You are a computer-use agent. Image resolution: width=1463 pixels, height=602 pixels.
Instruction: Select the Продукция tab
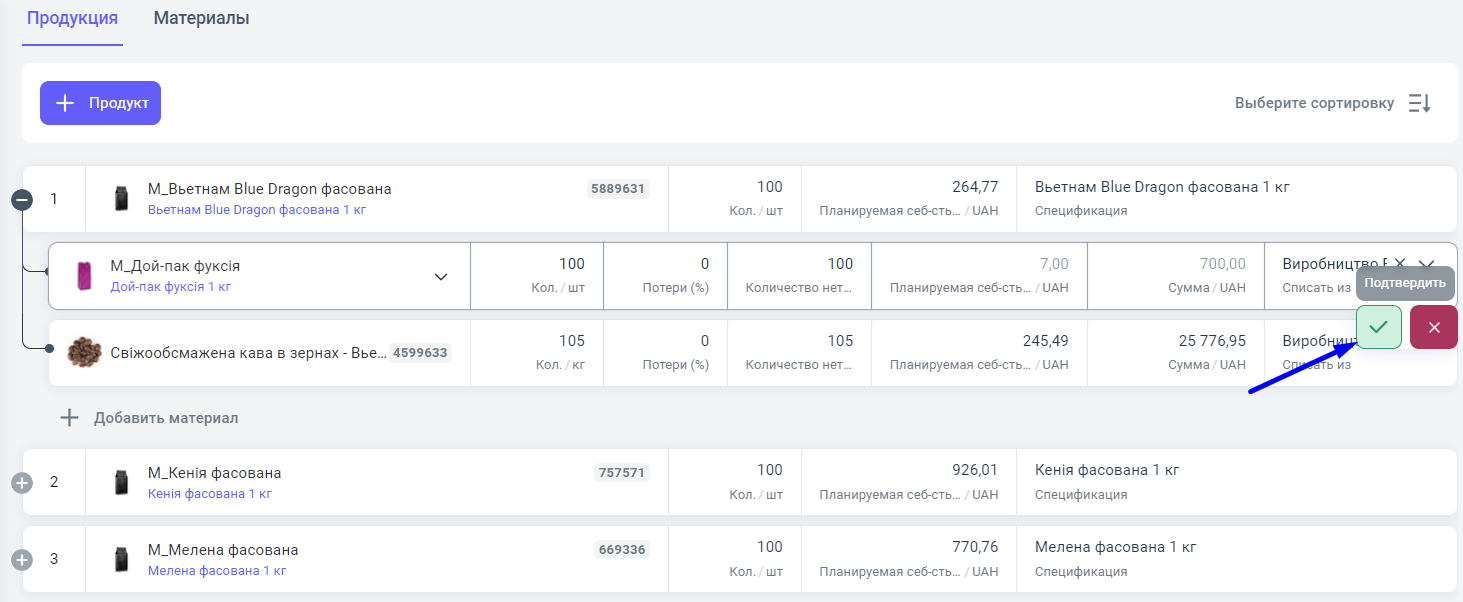point(72,18)
